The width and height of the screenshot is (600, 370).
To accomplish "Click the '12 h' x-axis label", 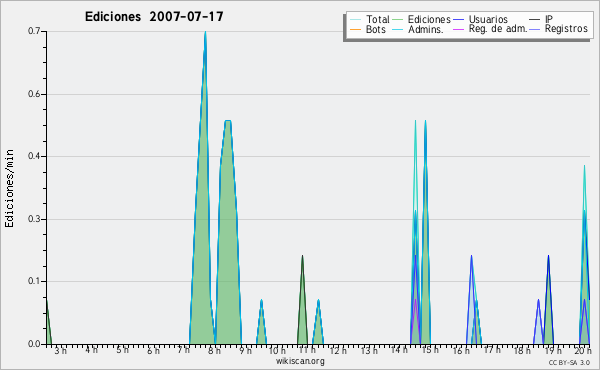I will (338, 351).
